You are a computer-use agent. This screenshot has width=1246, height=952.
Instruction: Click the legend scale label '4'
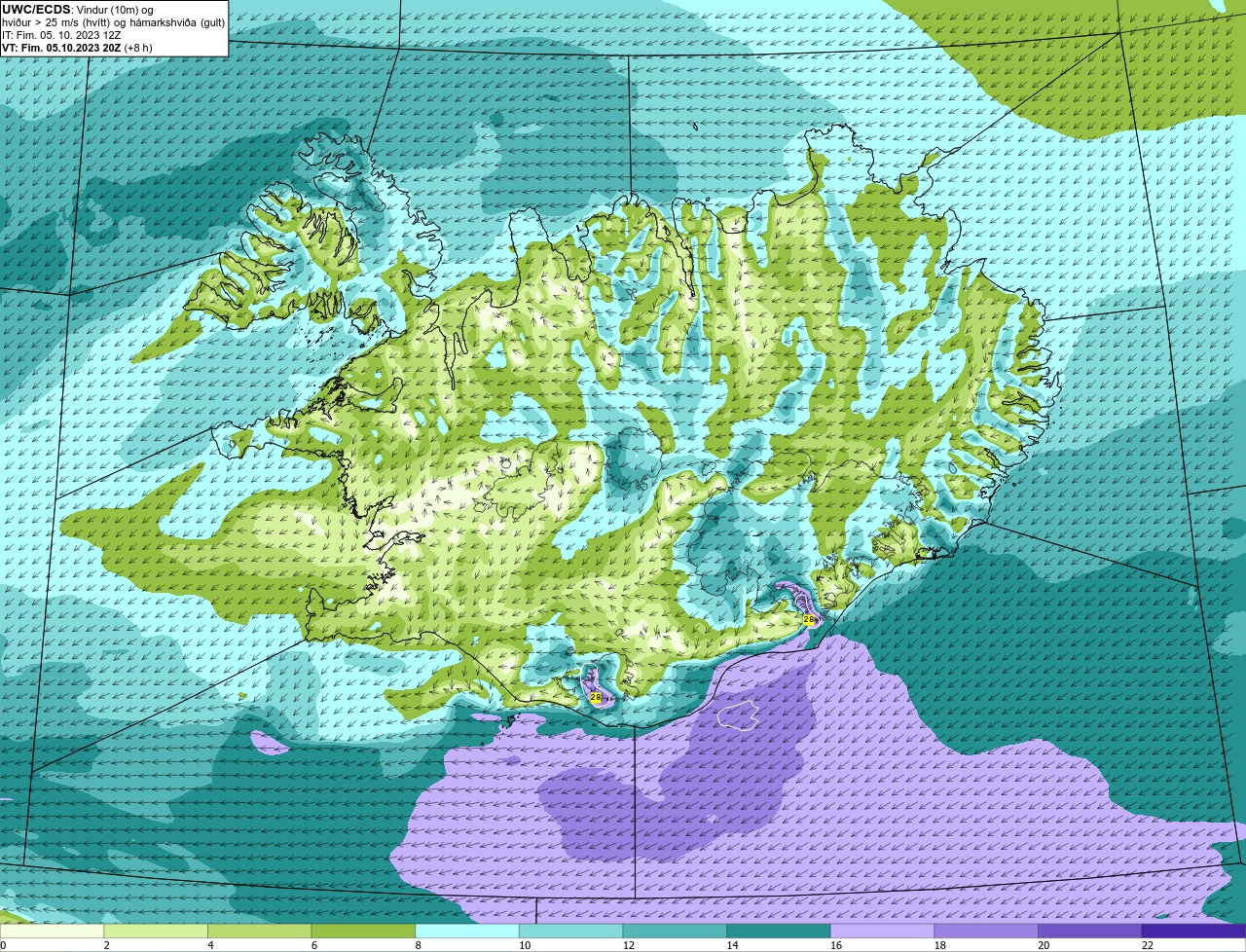210,945
